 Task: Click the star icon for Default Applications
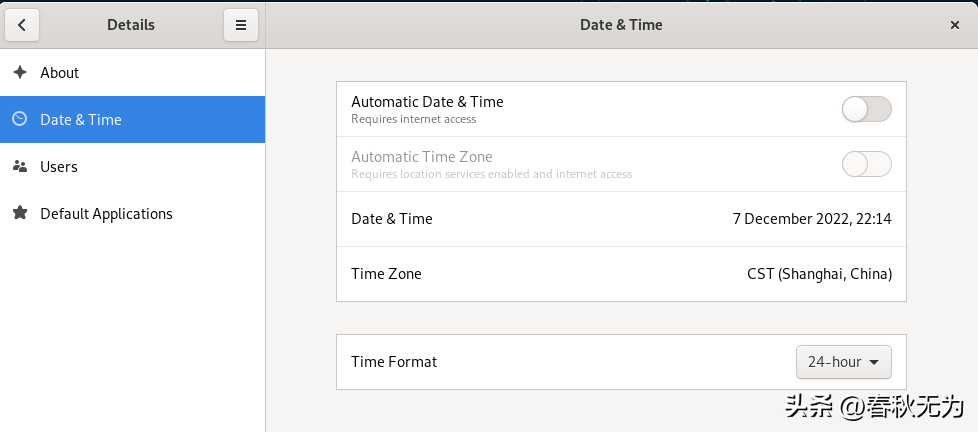click(19, 213)
